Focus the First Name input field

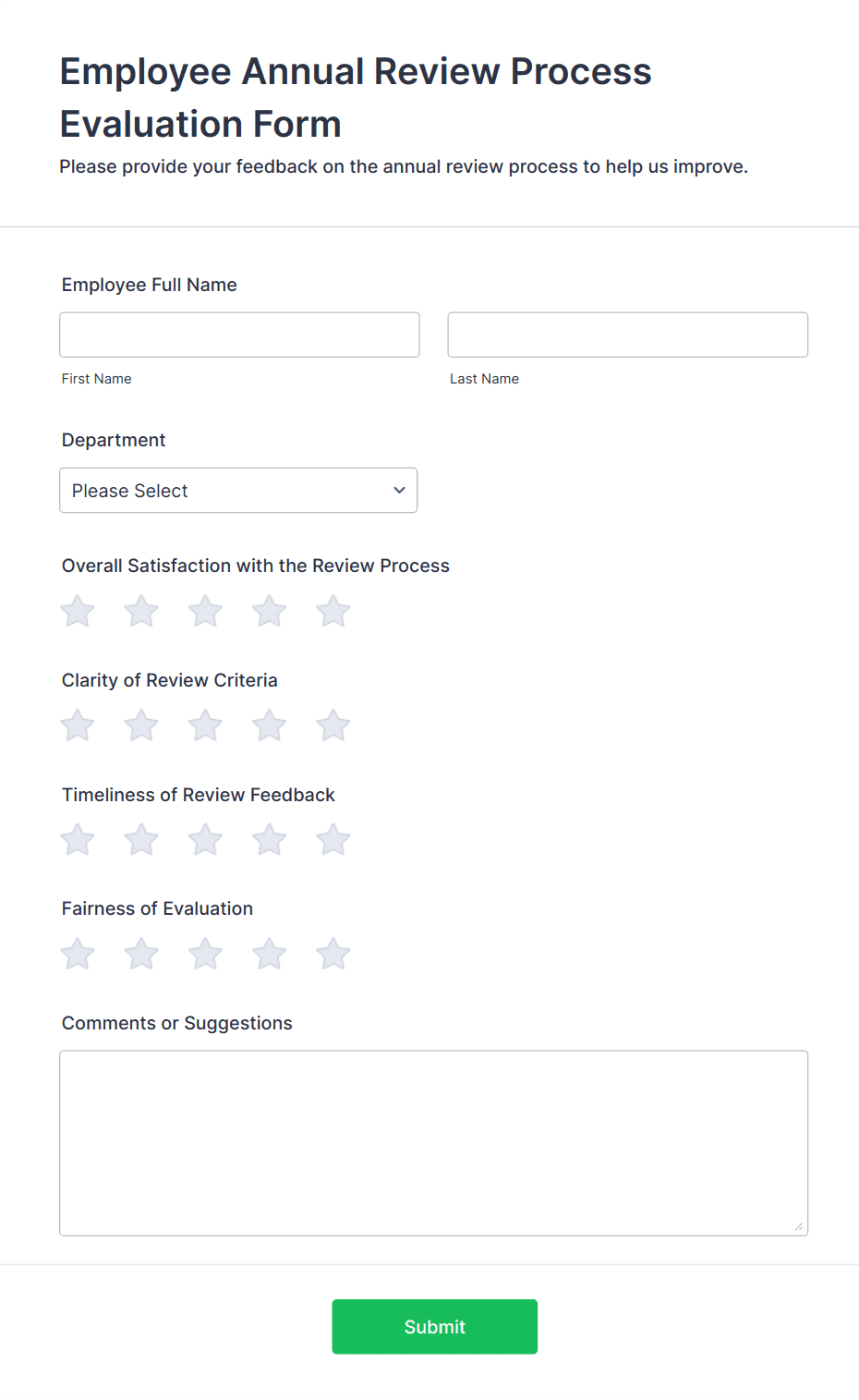pos(239,335)
